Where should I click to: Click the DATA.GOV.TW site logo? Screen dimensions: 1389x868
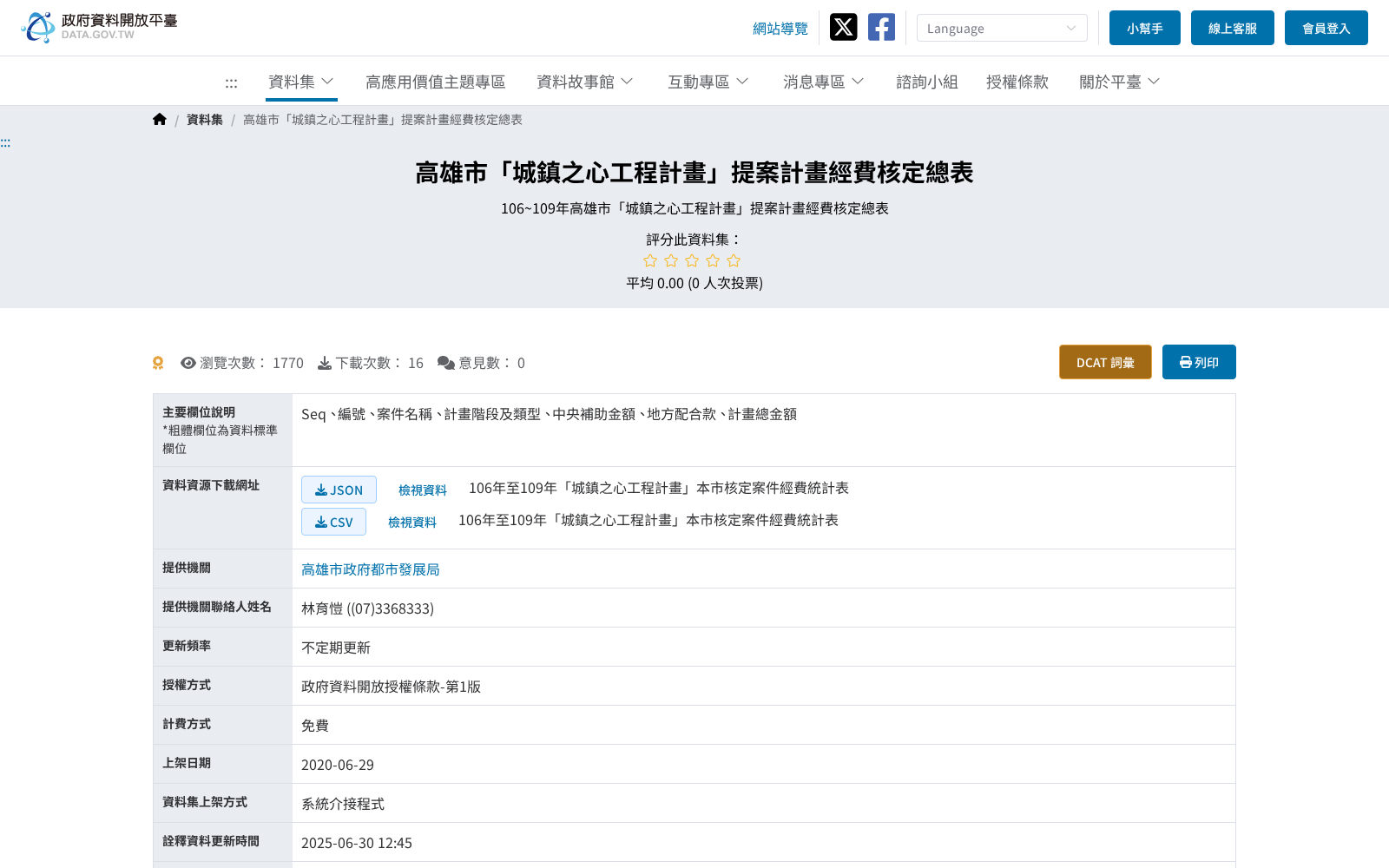tap(99, 27)
